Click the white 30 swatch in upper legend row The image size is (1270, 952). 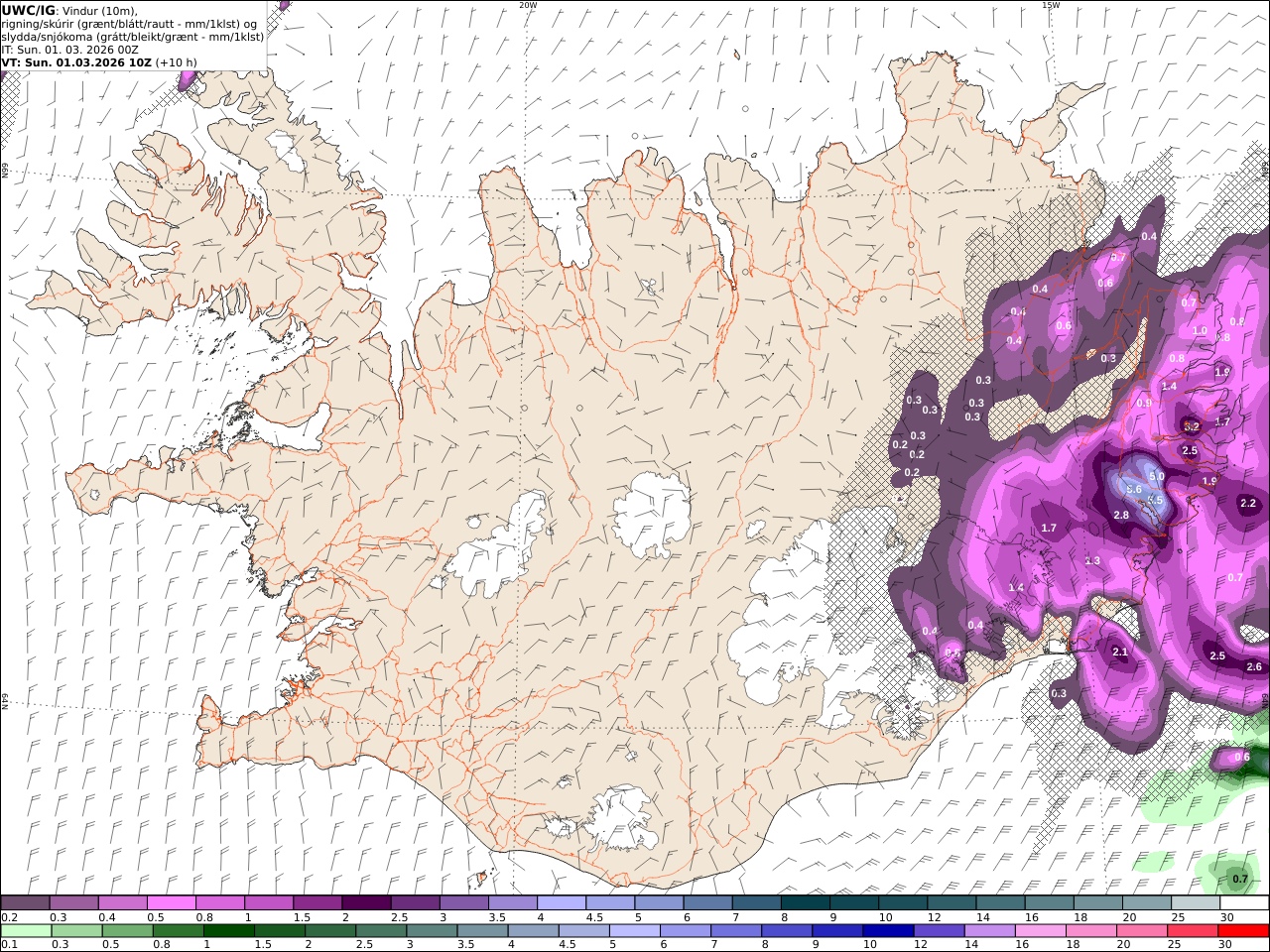(1242, 903)
